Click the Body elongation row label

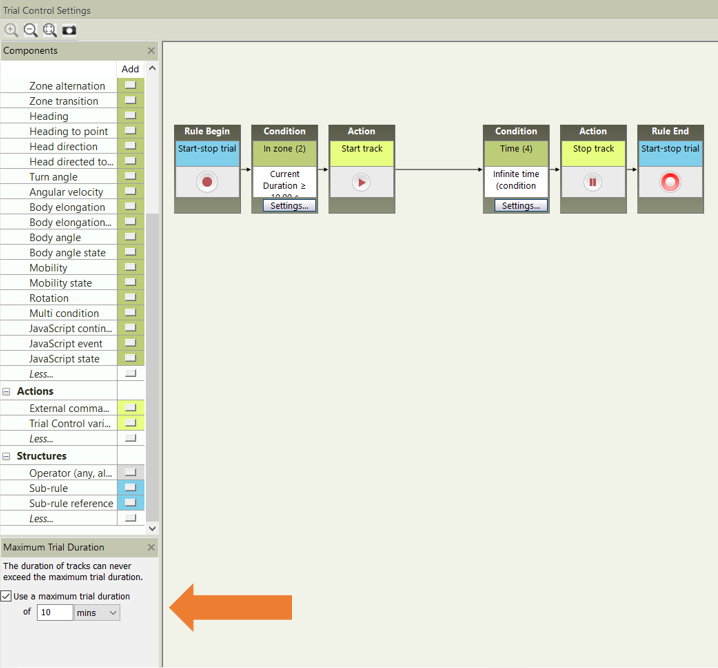[67, 207]
